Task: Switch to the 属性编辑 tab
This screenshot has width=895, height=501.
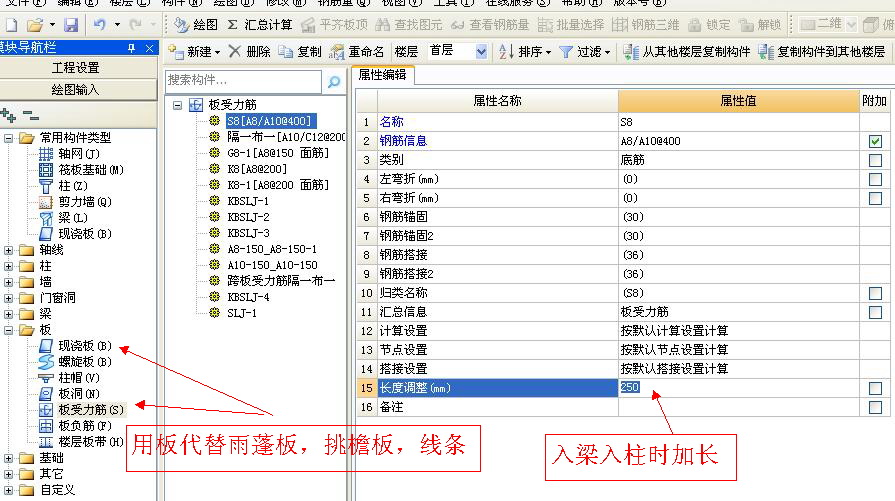Action: [x=382, y=75]
